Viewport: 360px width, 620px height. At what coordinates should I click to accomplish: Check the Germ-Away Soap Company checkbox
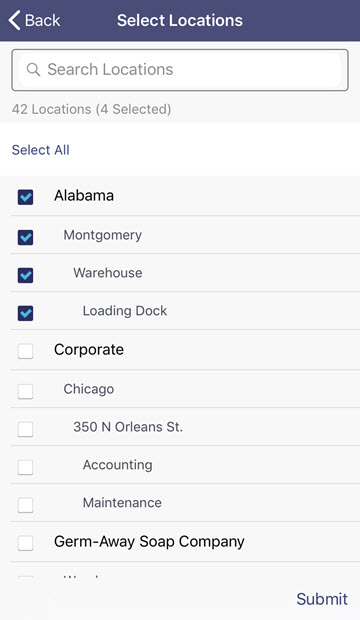tap(25, 543)
